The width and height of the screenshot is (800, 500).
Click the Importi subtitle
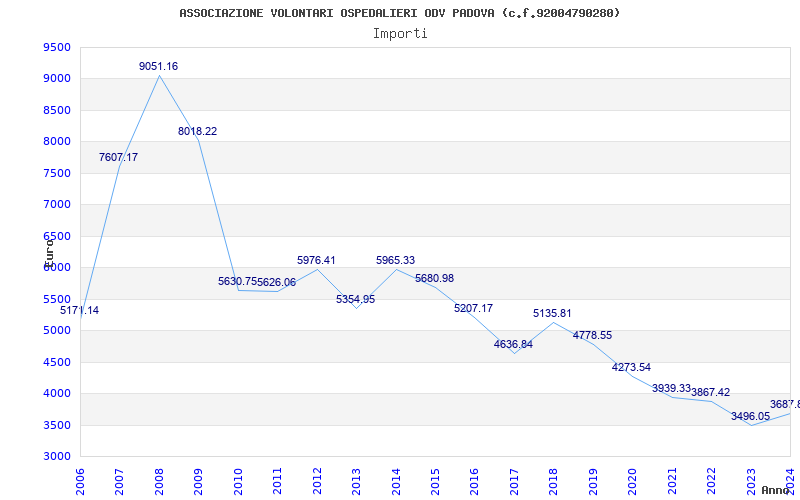400,34
